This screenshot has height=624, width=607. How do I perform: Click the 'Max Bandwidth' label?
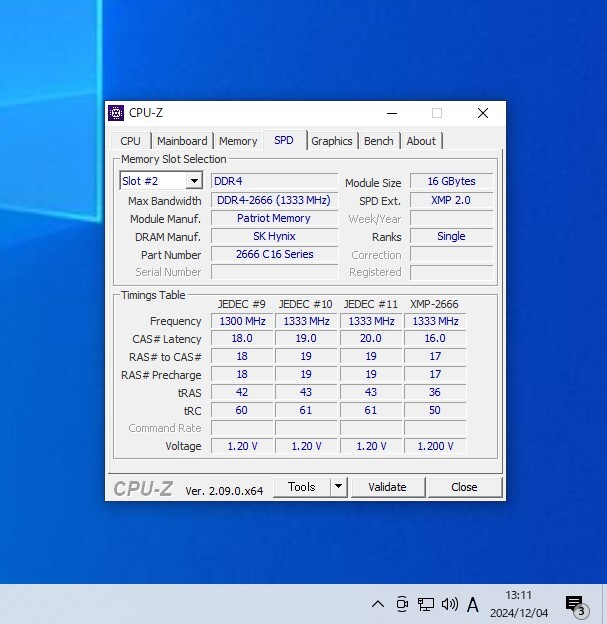pos(165,201)
